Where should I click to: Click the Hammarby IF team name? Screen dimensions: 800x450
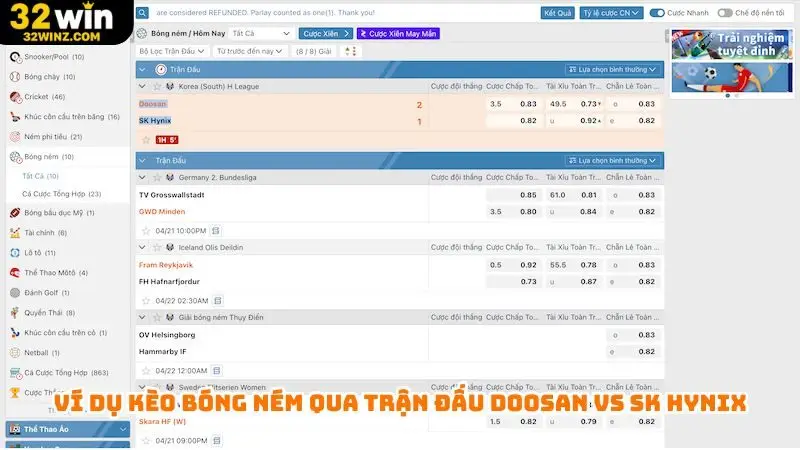[x=163, y=352]
